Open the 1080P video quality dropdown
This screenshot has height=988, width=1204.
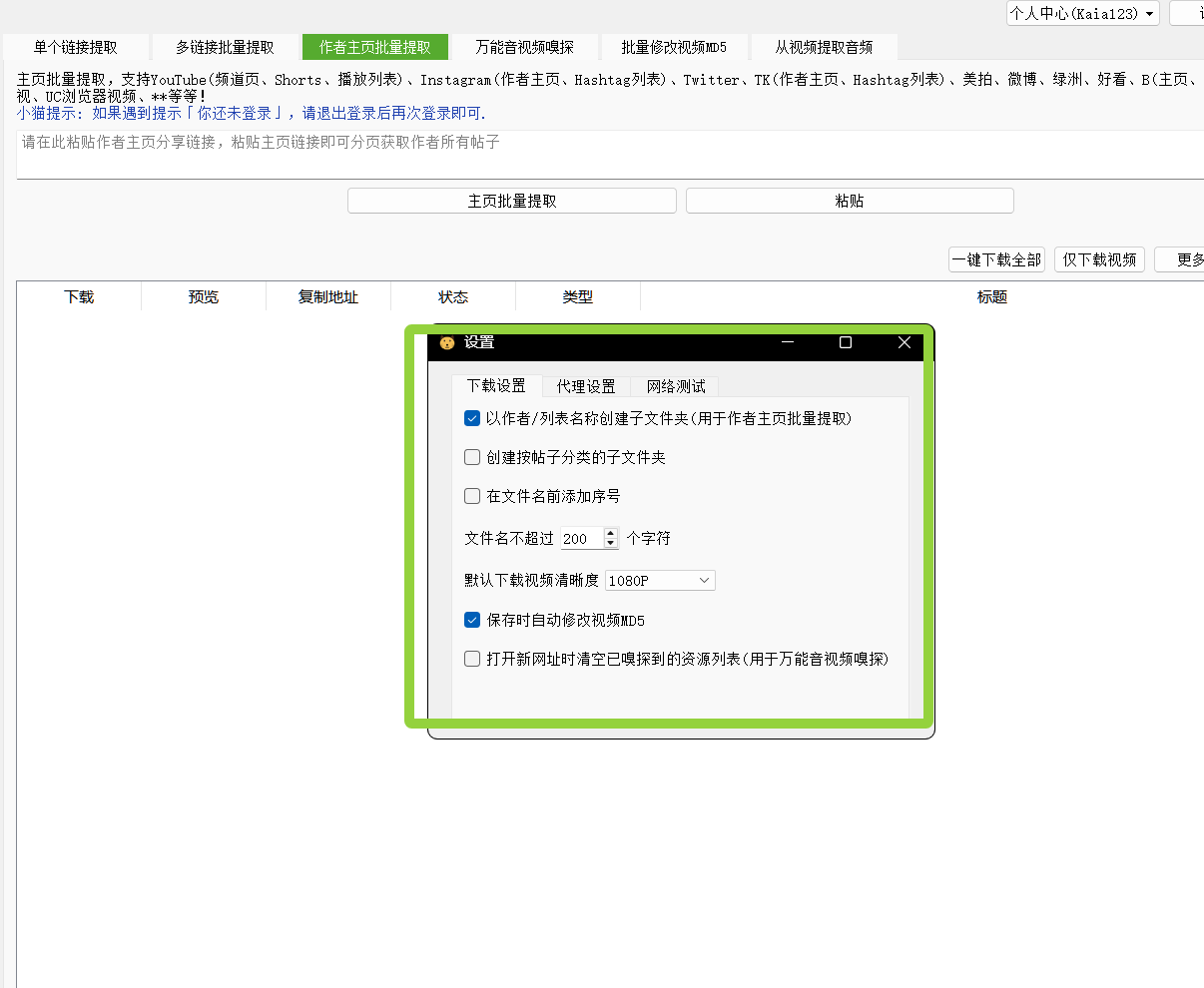[x=660, y=581]
